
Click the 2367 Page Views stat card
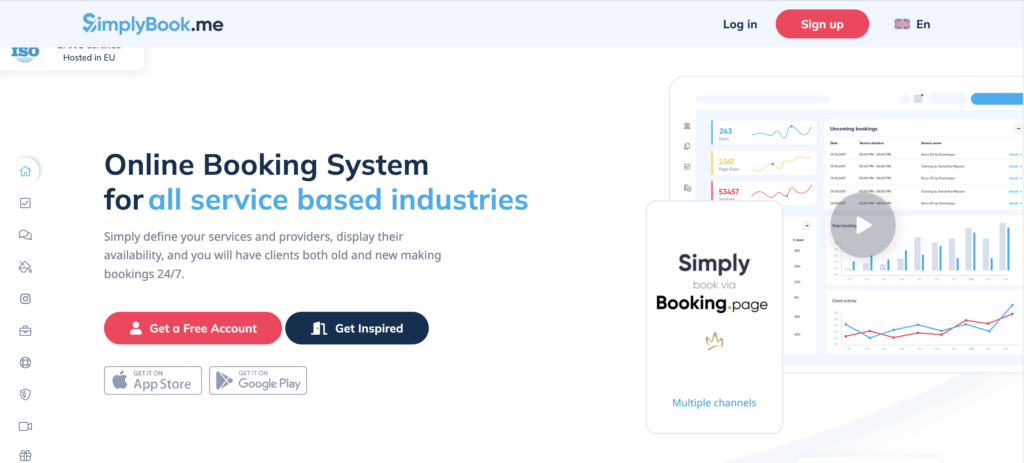(x=763, y=163)
